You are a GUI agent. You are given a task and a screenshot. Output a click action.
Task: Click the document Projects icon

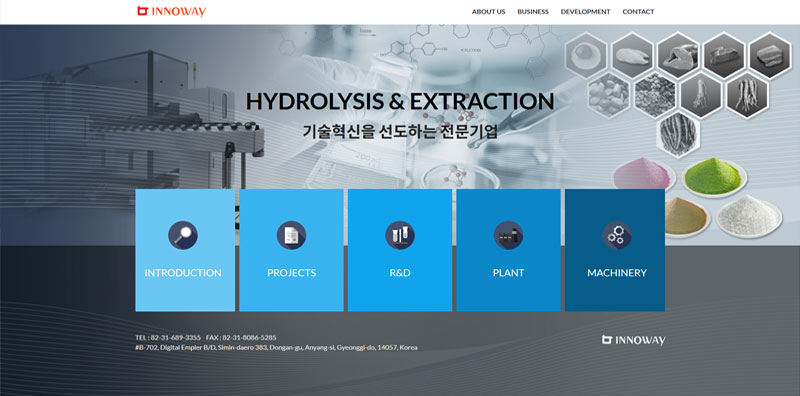click(x=291, y=235)
